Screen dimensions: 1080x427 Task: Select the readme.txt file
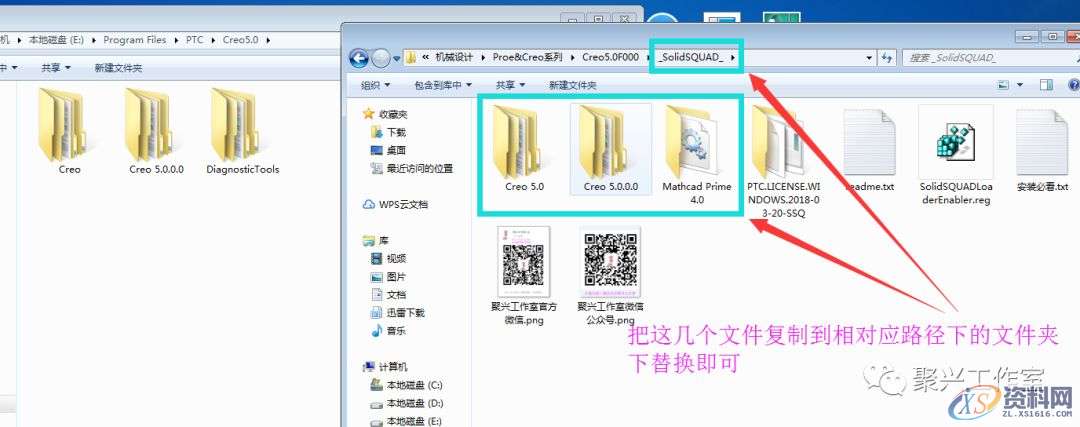(869, 149)
